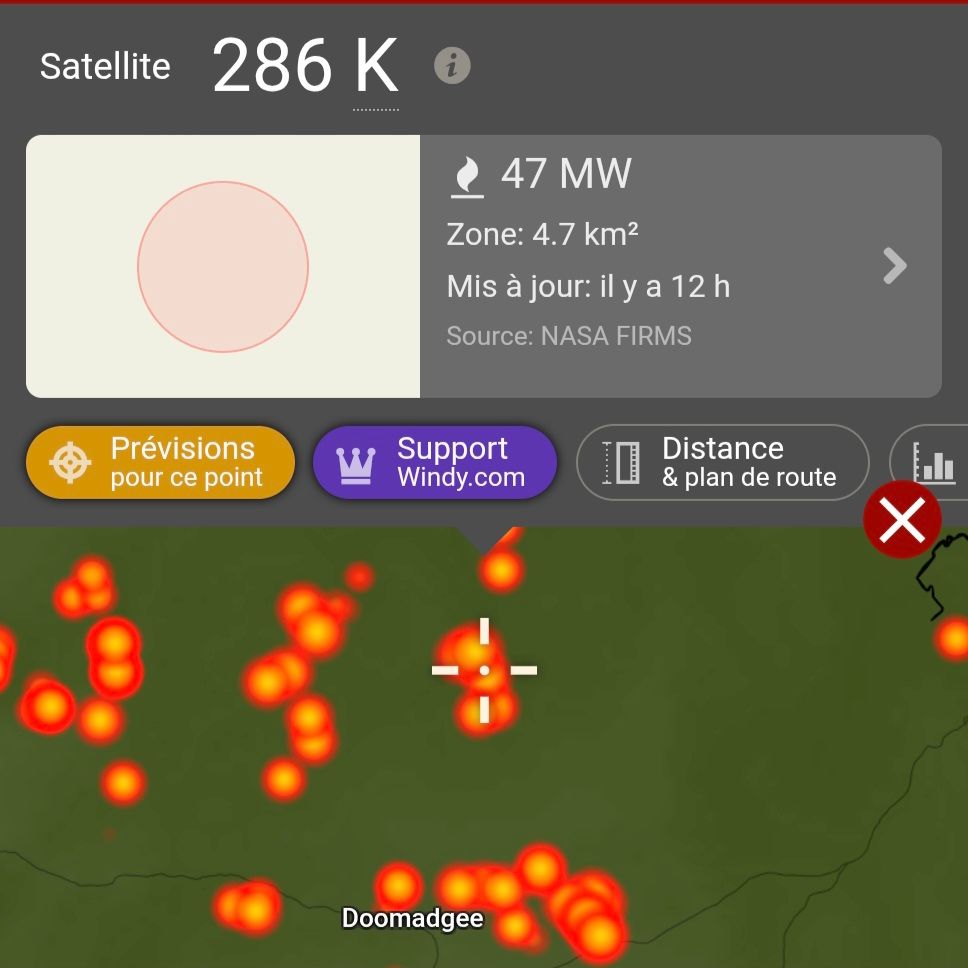Open the bar chart icon button

tap(933, 462)
